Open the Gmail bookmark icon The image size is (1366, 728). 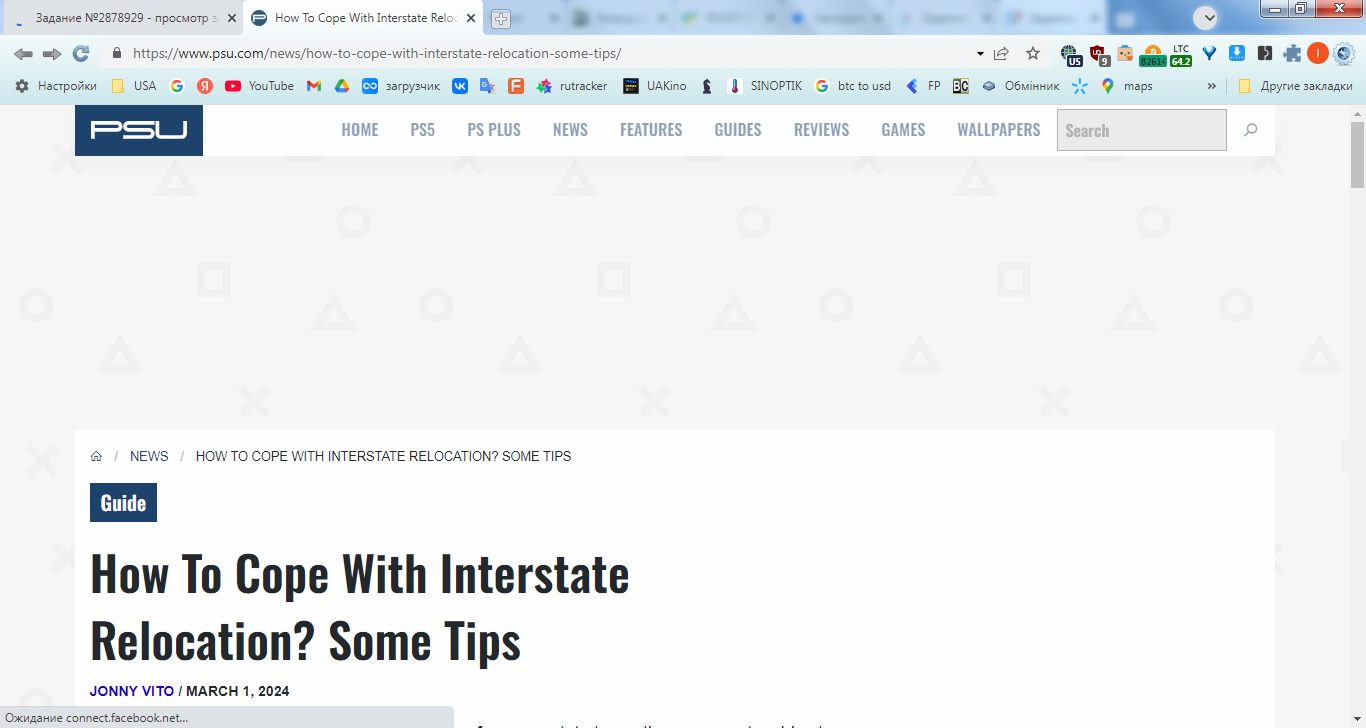[314, 86]
